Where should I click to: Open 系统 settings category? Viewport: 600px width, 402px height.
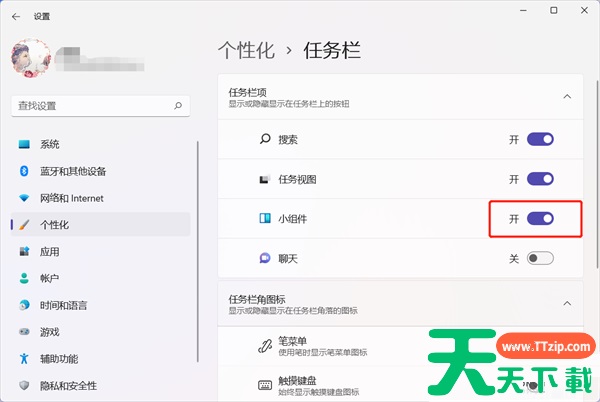pos(101,144)
